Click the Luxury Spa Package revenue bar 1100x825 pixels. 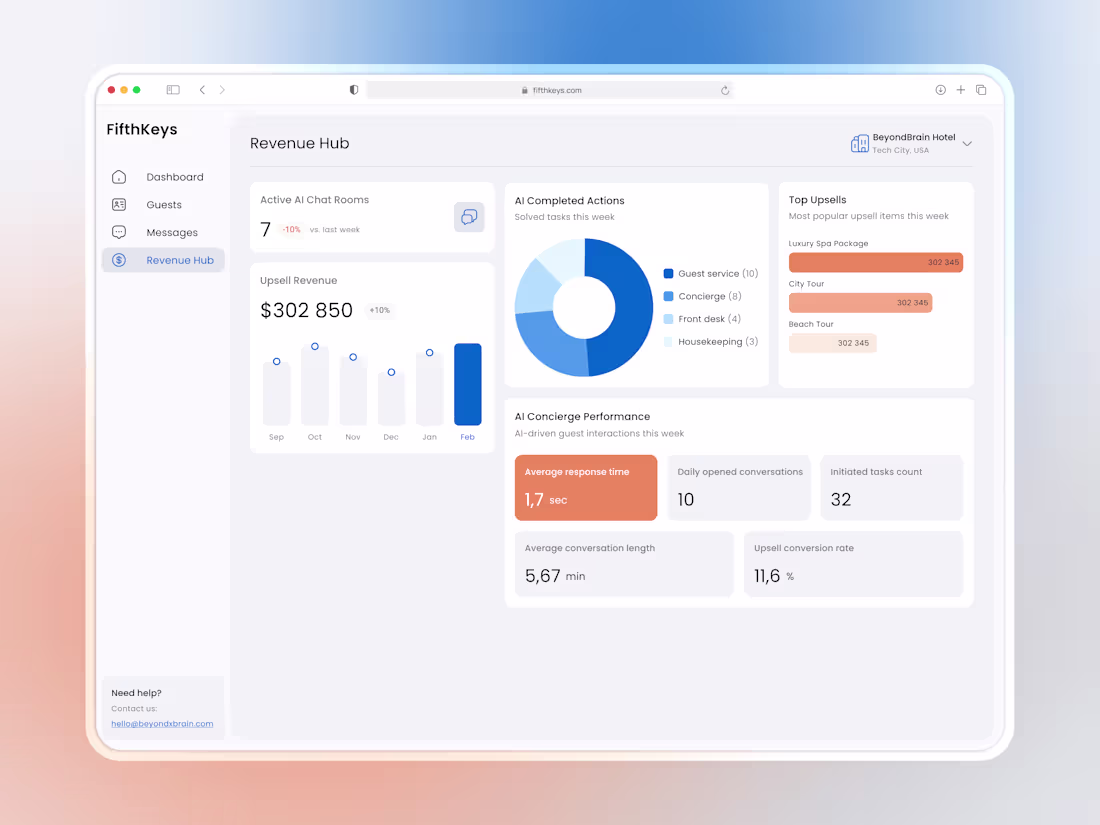click(x=875, y=262)
